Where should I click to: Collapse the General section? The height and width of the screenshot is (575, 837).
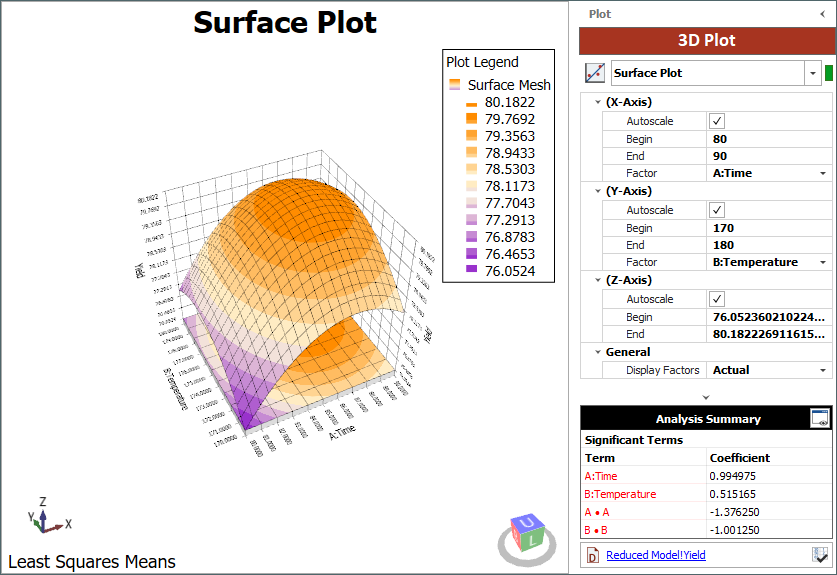(x=597, y=352)
